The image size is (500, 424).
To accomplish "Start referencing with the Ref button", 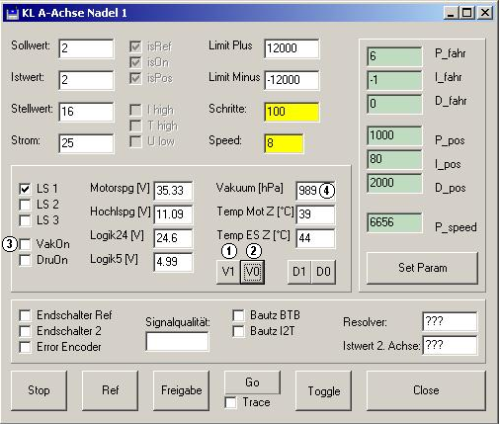I will (110, 390).
